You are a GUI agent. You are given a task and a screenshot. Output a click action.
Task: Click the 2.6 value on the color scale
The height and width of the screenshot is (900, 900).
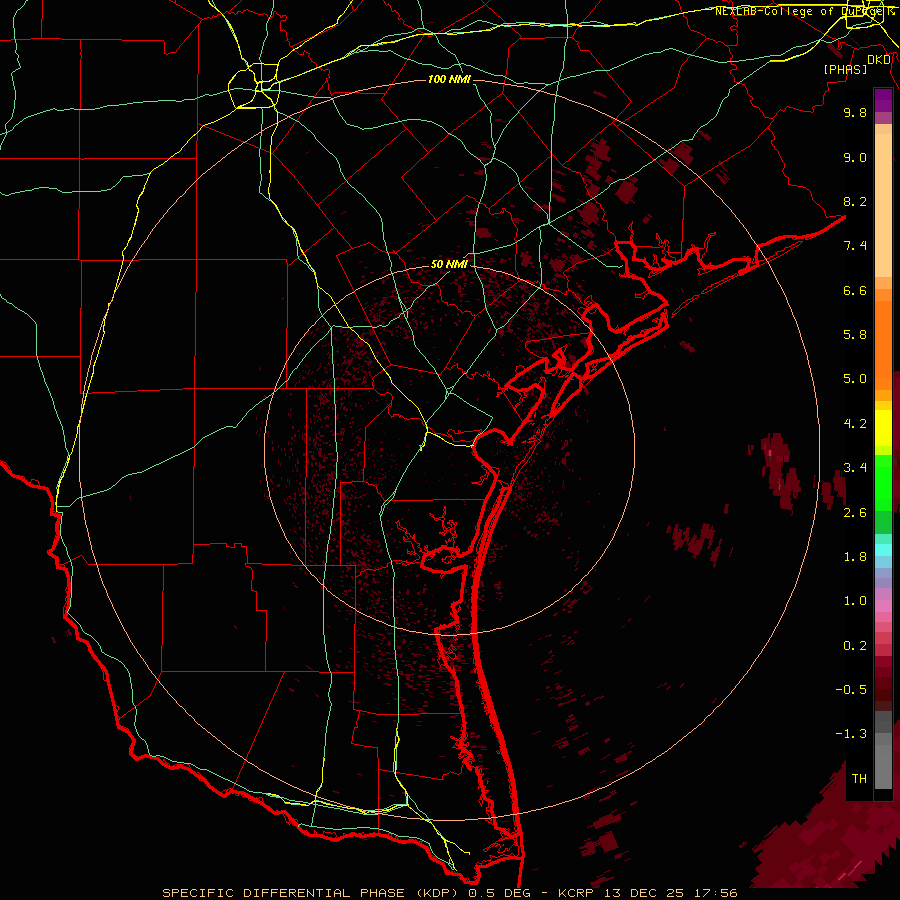tap(855, 513)
